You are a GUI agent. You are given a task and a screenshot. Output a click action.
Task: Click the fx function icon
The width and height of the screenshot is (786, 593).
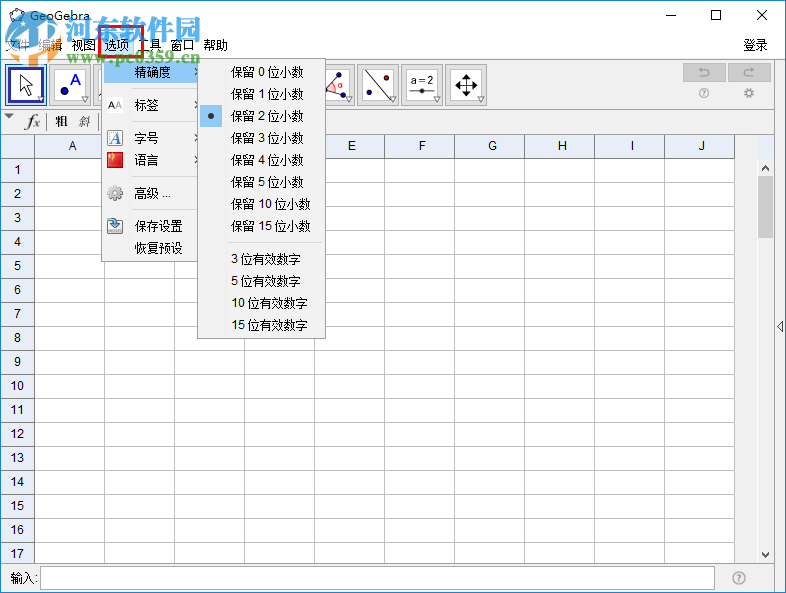[33, 121]
